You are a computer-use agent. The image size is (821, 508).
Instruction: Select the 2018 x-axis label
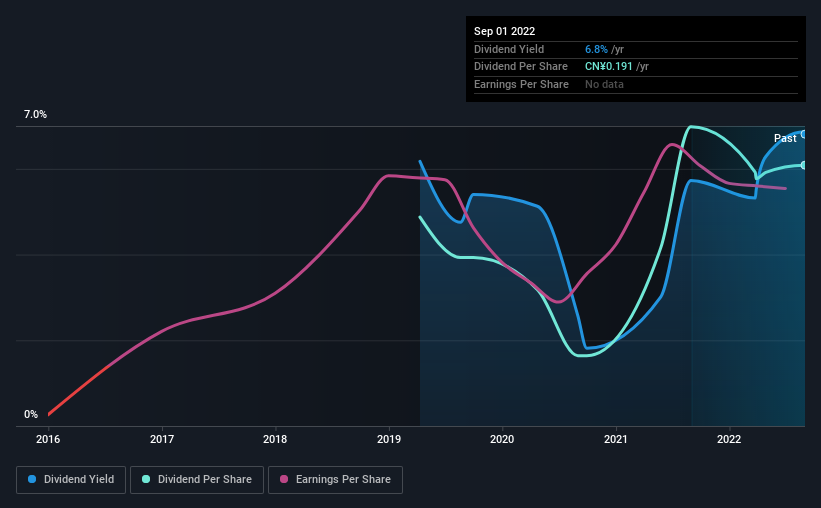click(275, 439)
